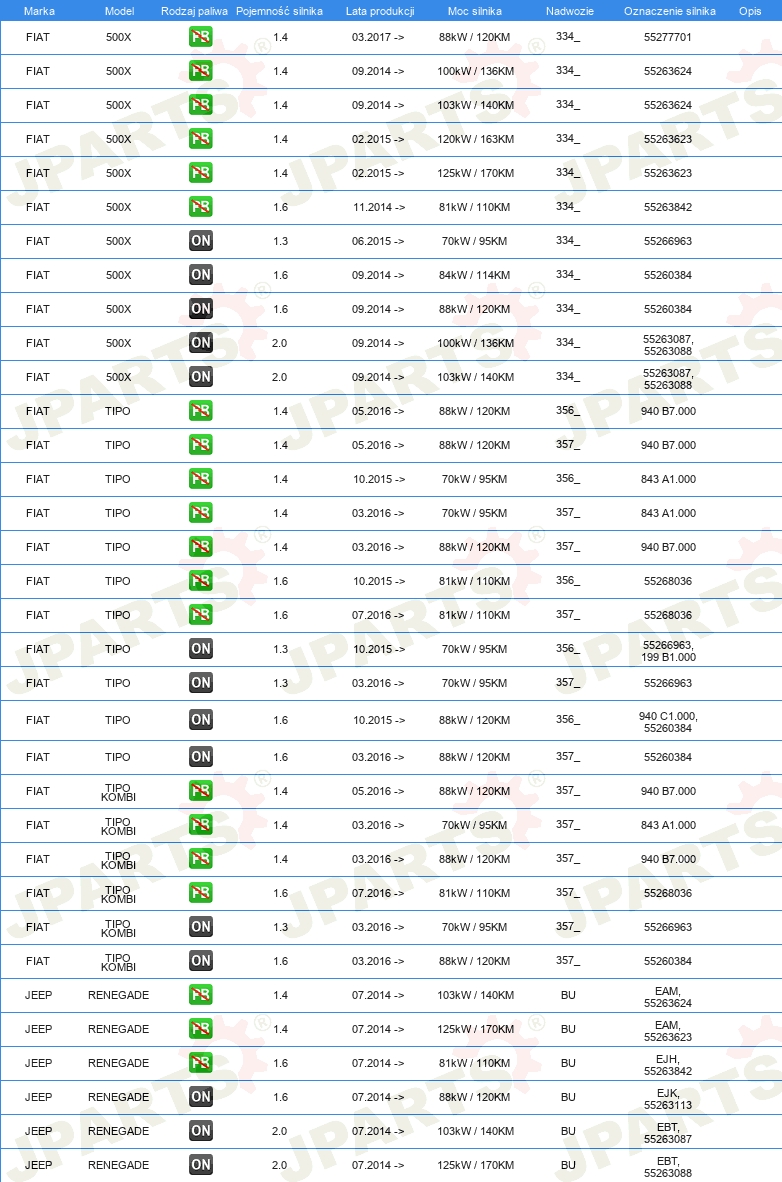Screen dimensions: 782x1182
Task: Click the Lata produkcji column header
Action: click(x=380, y=11)
